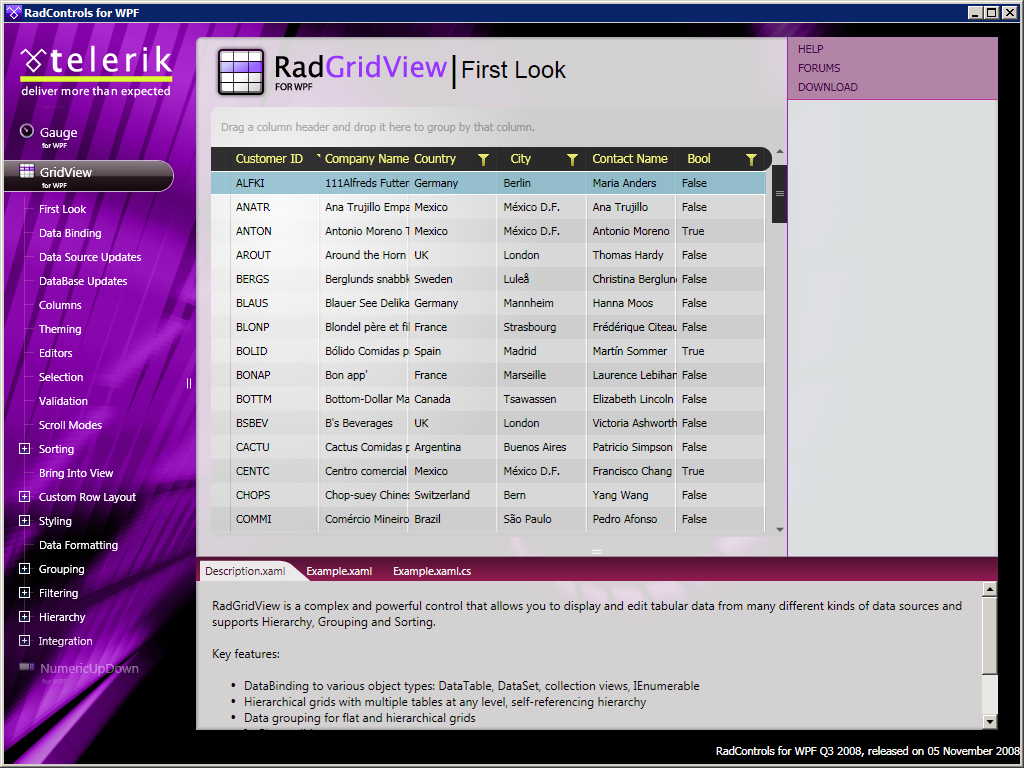Open the Data Formatting example
1024x768 pixels.
(x=78, y=545)
